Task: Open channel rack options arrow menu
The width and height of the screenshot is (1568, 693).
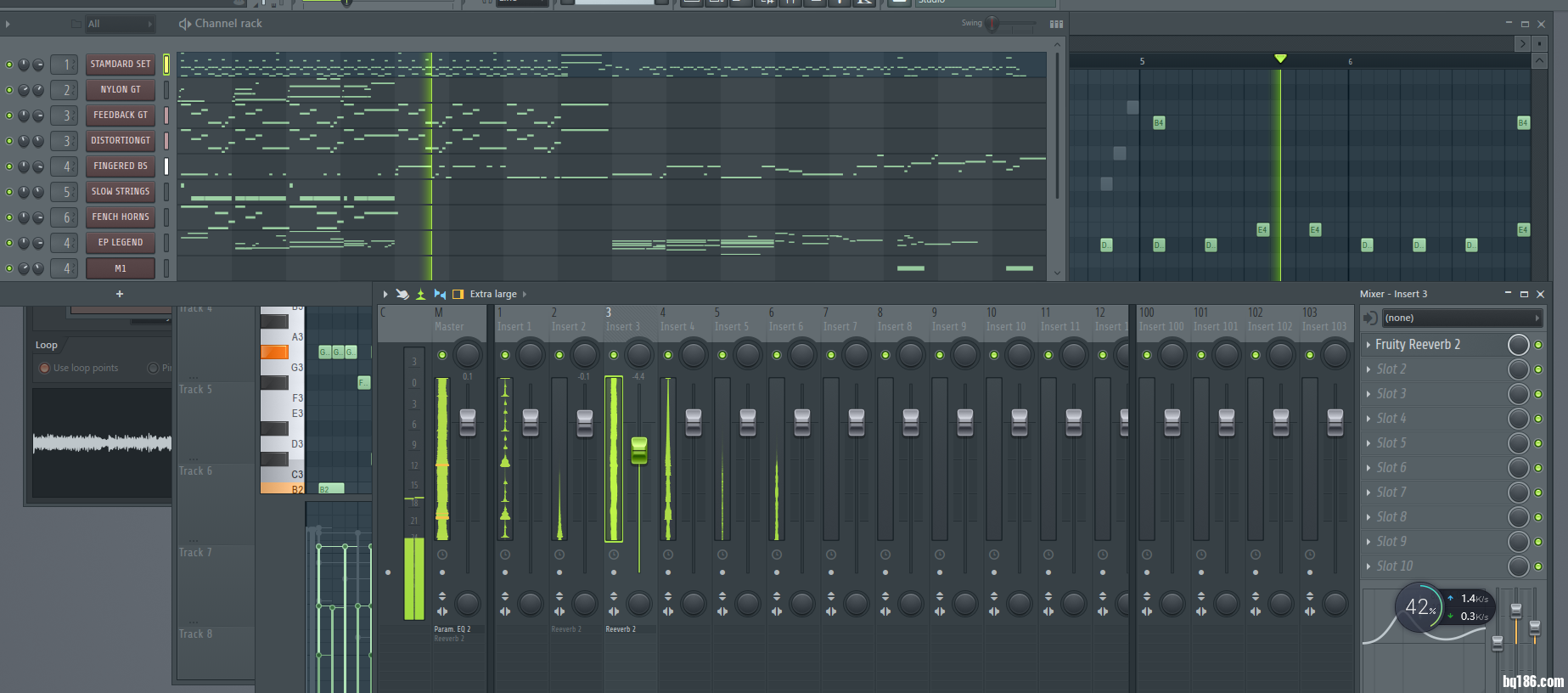Action: pos(8,24)
